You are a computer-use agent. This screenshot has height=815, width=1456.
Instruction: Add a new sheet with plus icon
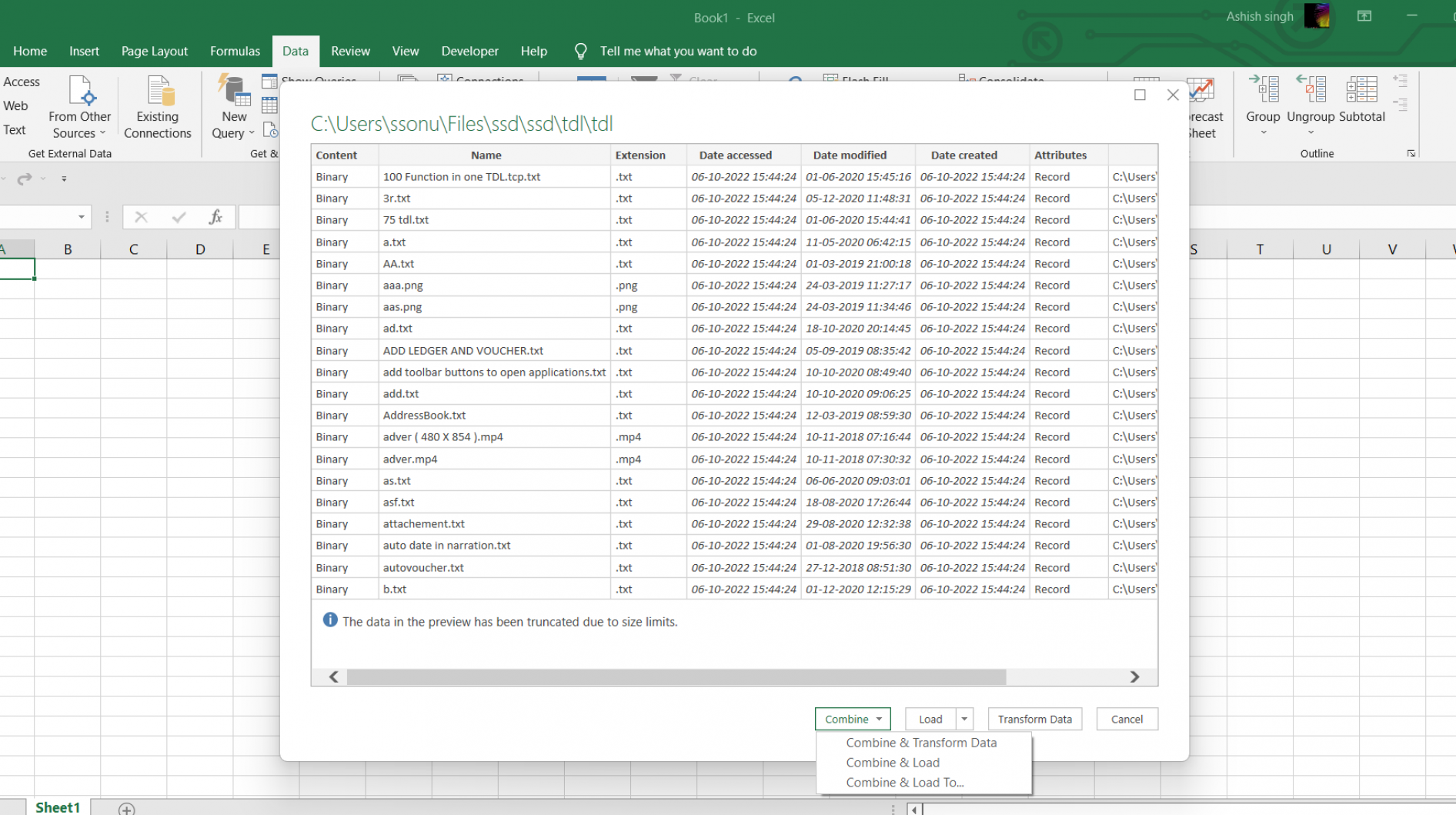127,808
